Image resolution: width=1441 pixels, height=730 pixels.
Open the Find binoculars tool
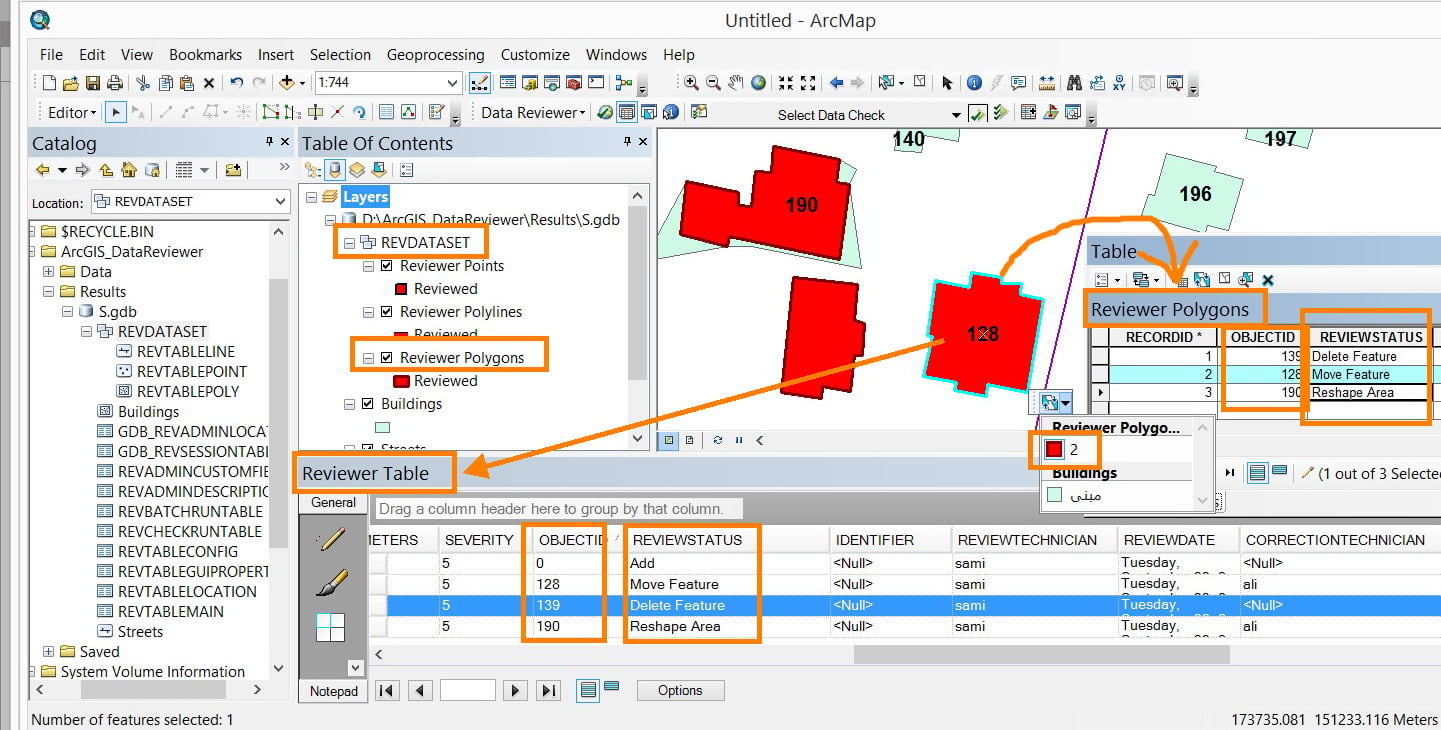coord(1075,83)
